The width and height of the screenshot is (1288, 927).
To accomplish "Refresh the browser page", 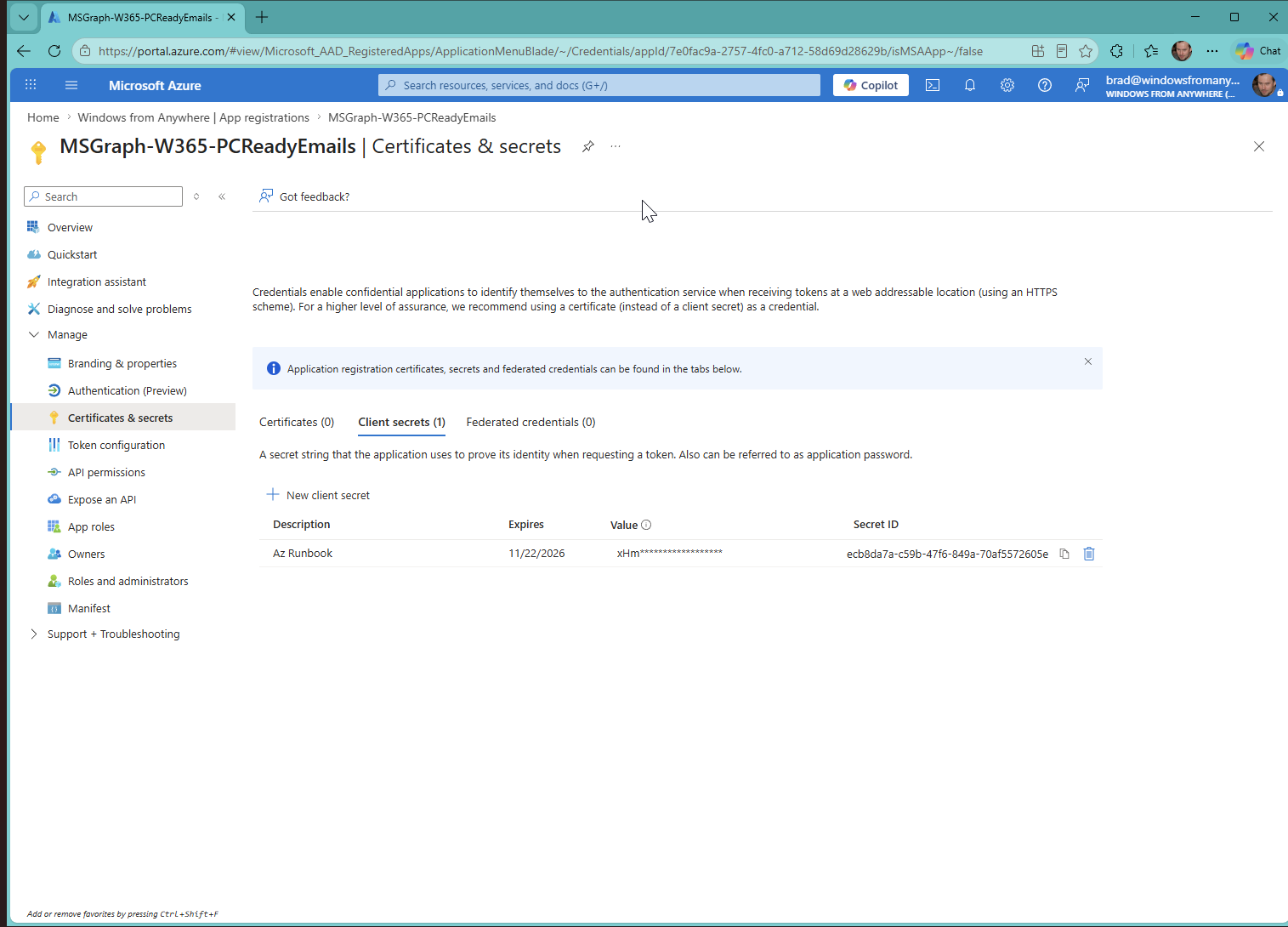I will click(54, 51).
